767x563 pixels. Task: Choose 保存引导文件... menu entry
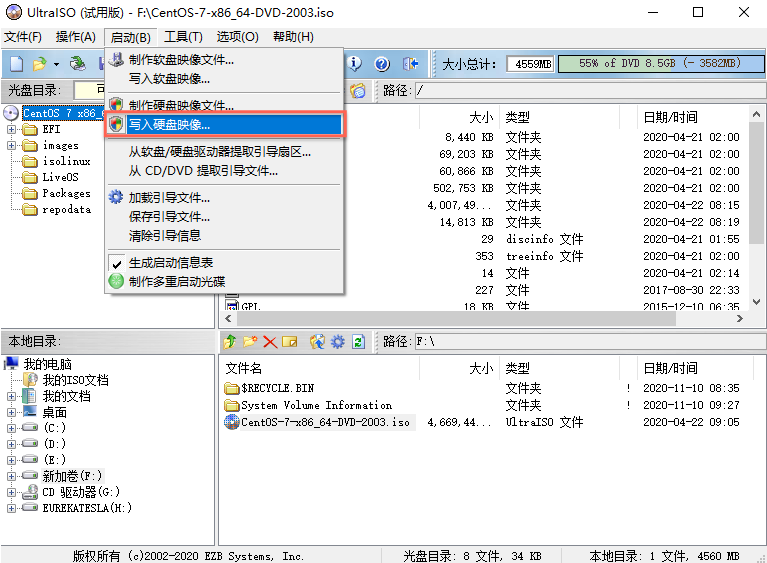point(225,217)
